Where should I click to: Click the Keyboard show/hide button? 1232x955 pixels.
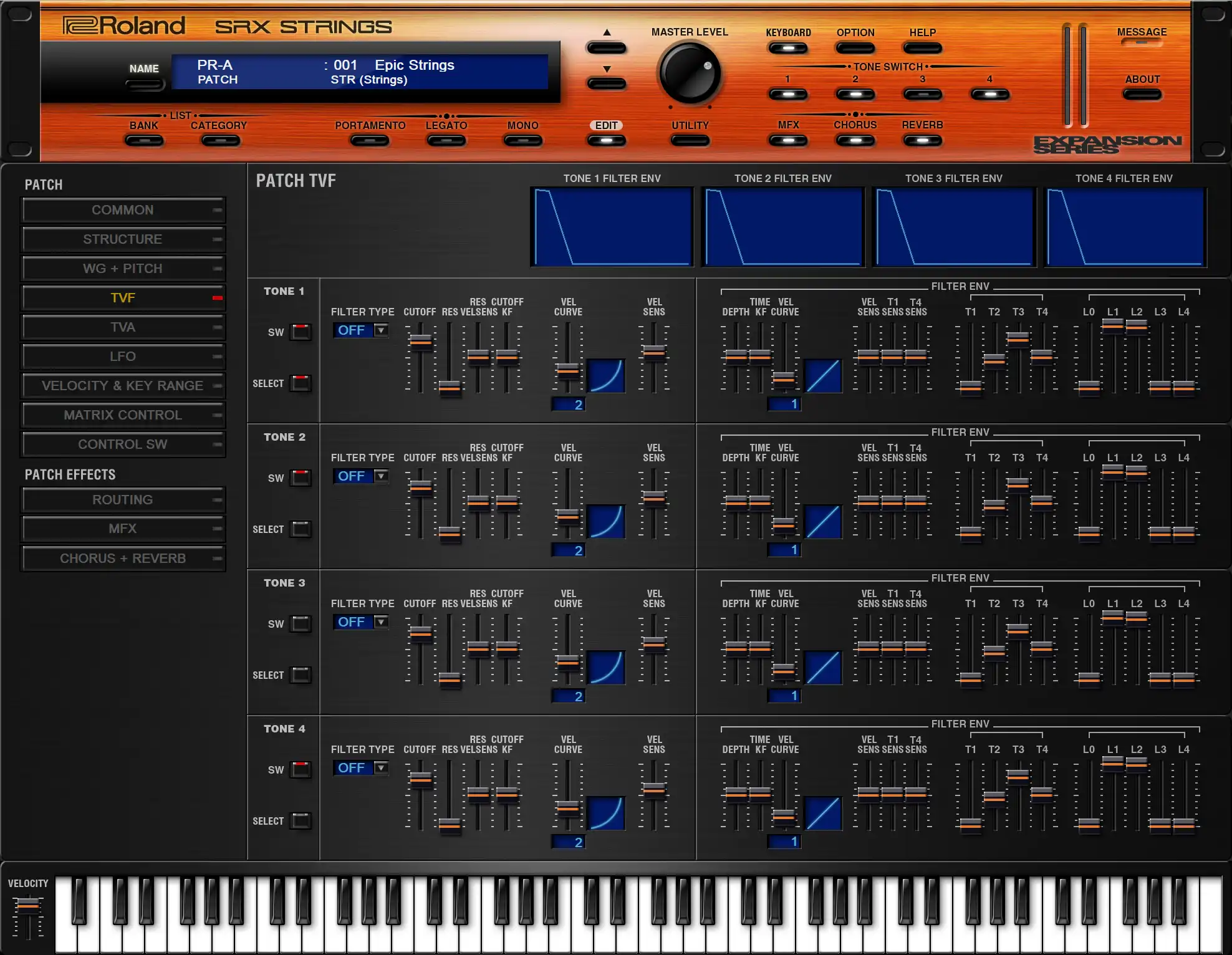[788, 49]
